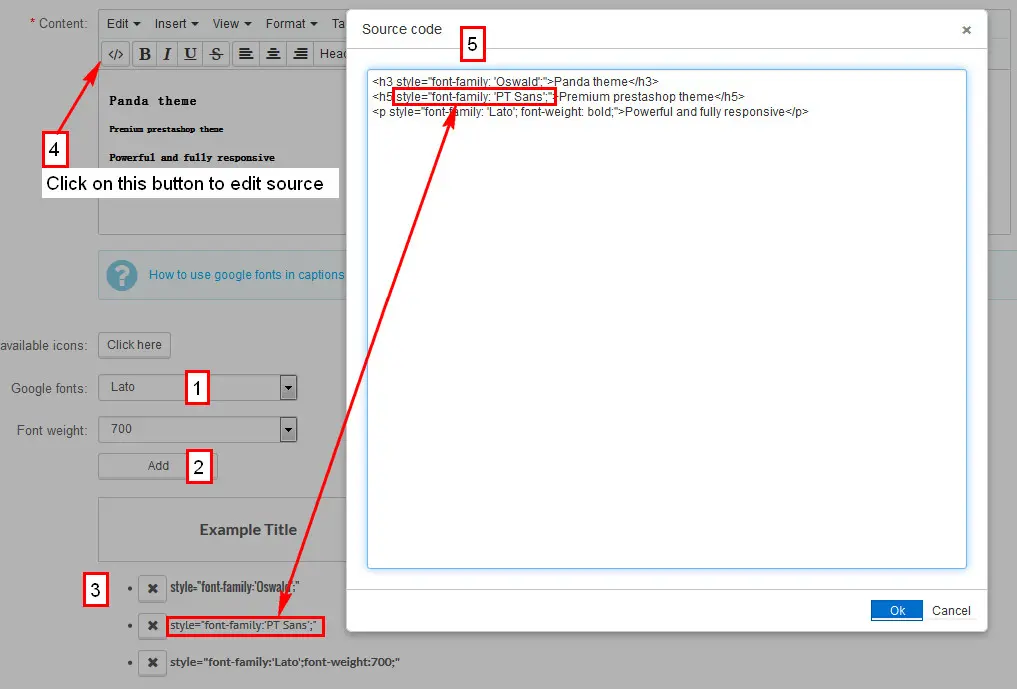Toggle italic formatting in editor toolbar
The image size is (1017, 689).
[167, 54]
